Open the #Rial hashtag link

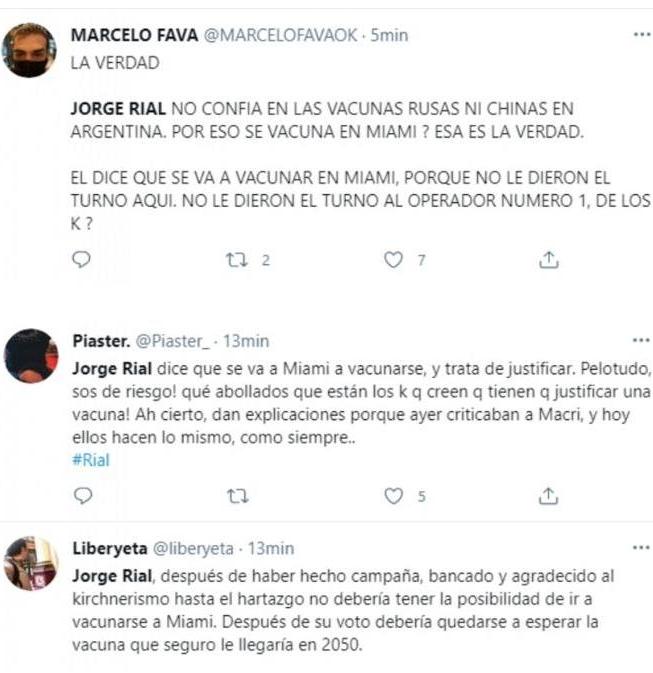coord(91,460)
